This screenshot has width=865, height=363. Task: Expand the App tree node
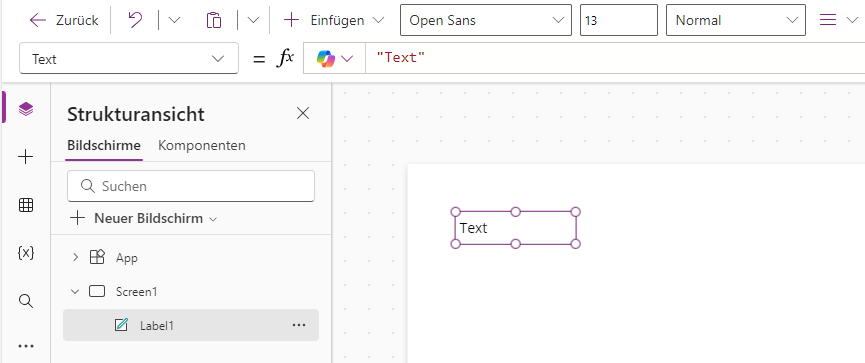(x=76, y=258)
